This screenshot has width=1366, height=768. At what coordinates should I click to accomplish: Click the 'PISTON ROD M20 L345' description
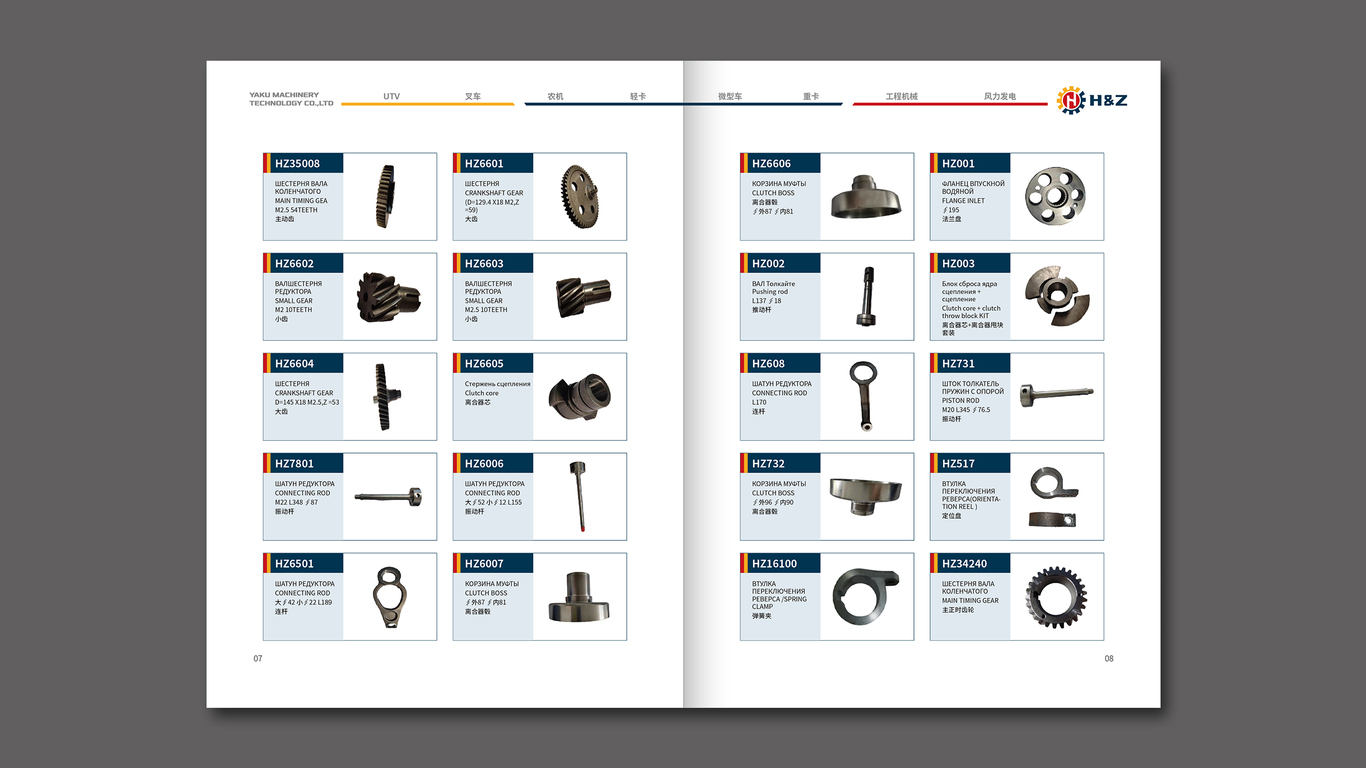click(966, 405)
